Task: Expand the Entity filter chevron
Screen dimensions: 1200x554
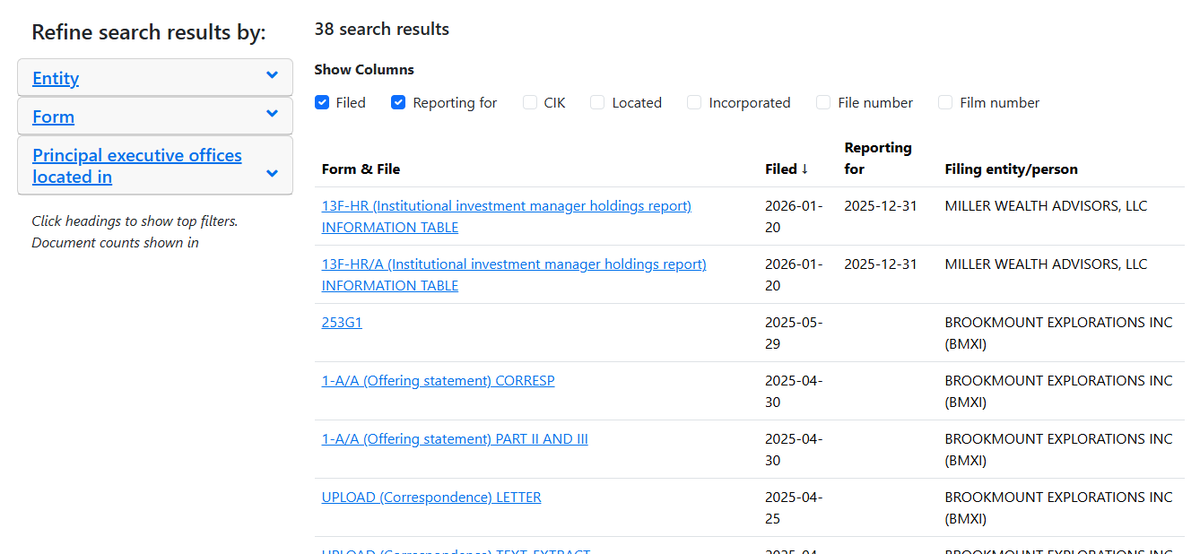Action: click(272, 76)
